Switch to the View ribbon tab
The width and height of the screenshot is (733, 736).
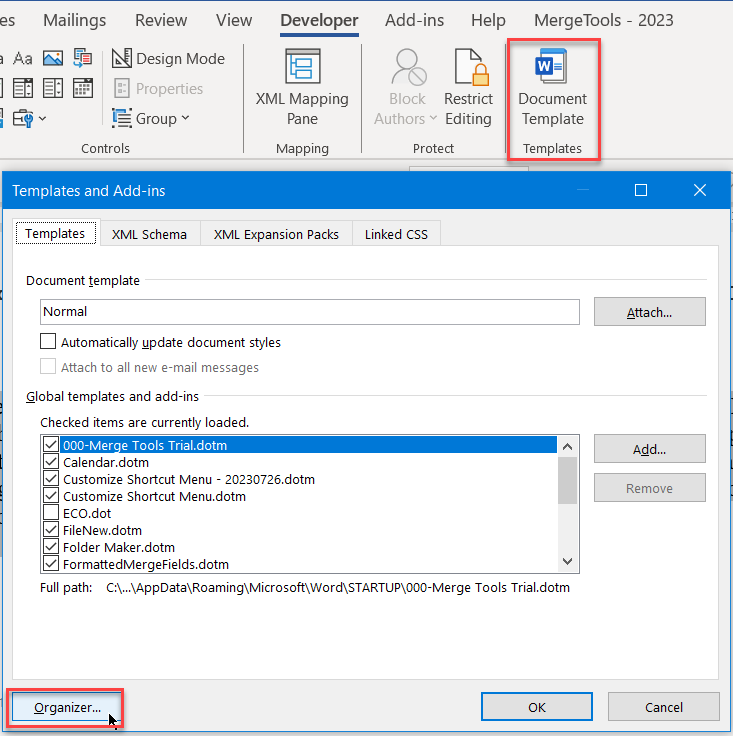(x=234, y=21)
